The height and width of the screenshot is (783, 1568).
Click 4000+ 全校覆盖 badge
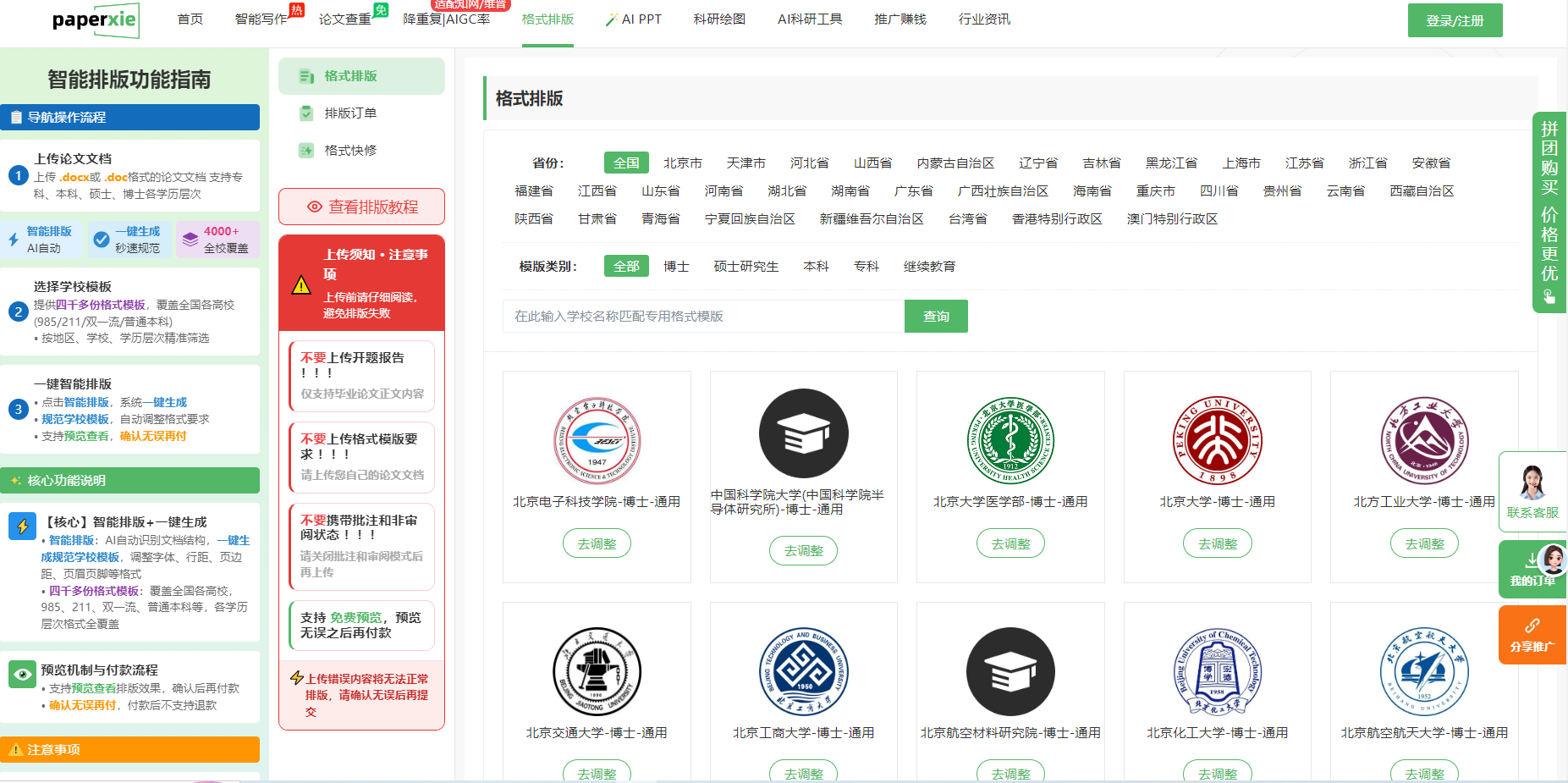point(218,240)
